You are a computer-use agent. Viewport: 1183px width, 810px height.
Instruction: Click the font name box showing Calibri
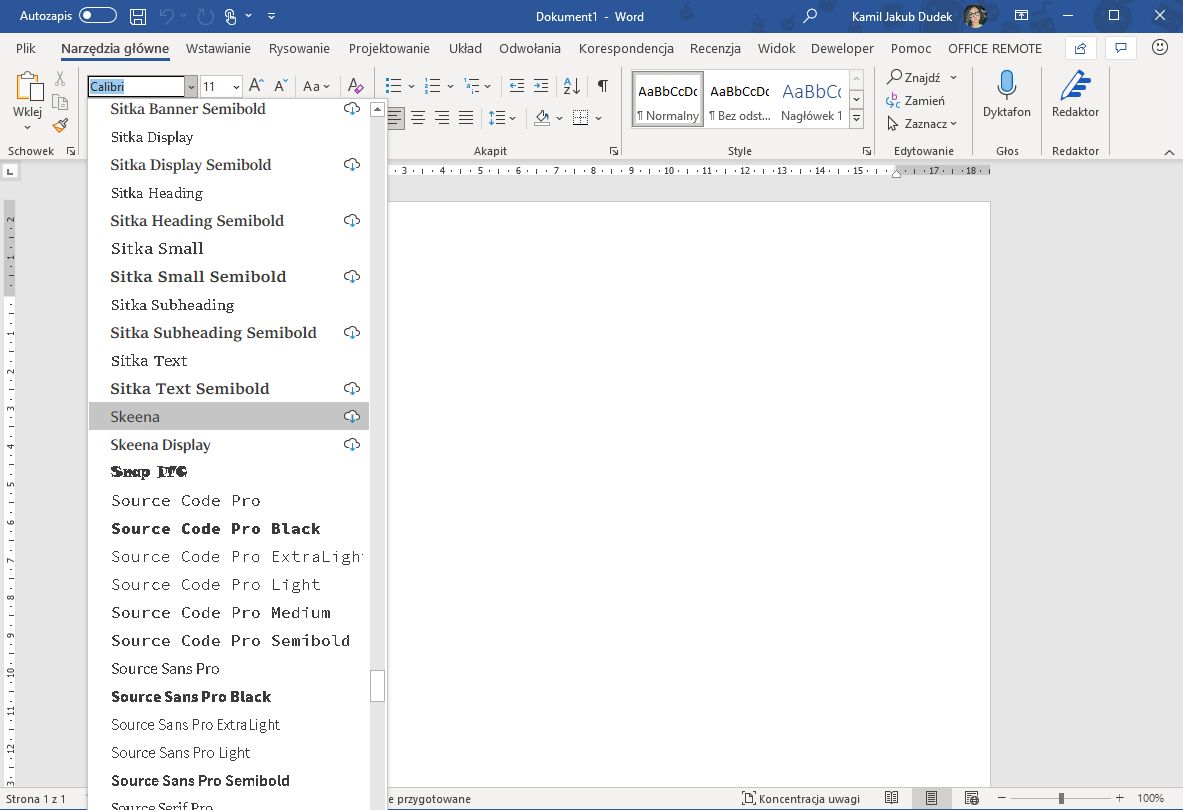(x=136, y=86)
